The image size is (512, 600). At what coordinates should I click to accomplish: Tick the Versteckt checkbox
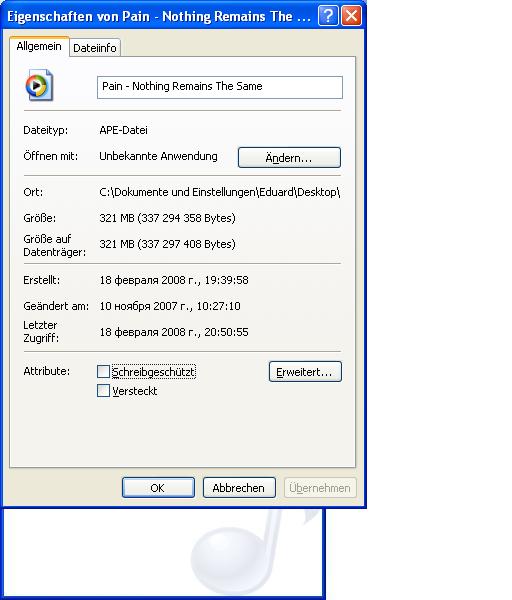[103, 391]
